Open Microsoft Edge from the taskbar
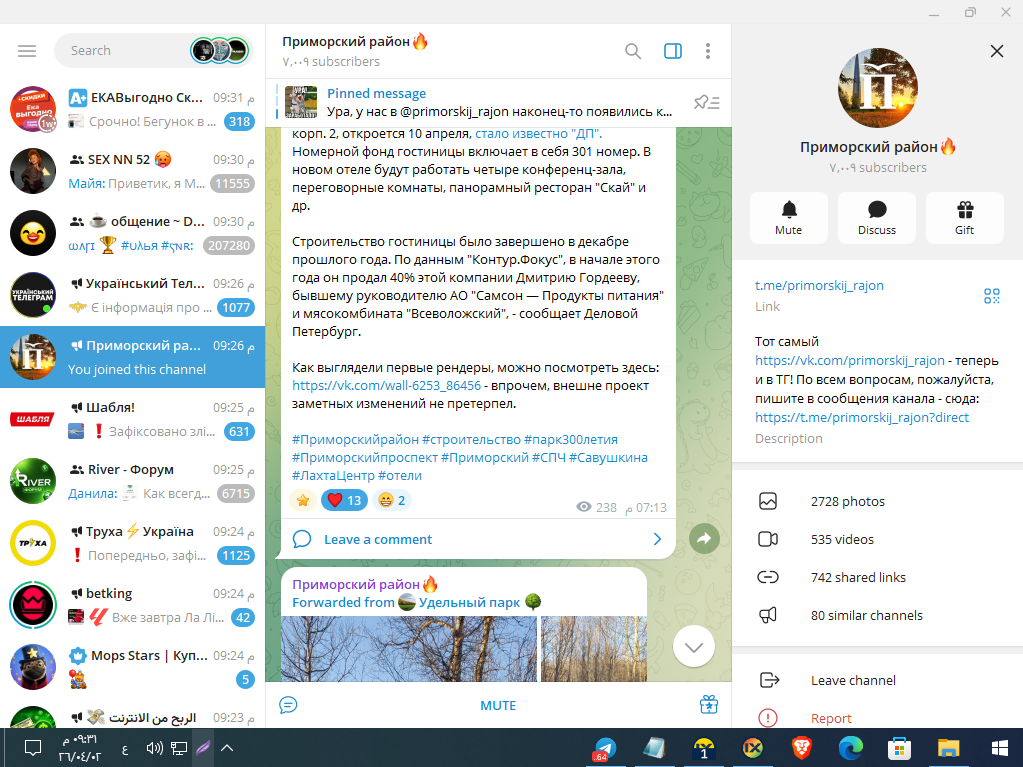The width and height of the screenshot is (1023, 767). click(x=850, y=748)
